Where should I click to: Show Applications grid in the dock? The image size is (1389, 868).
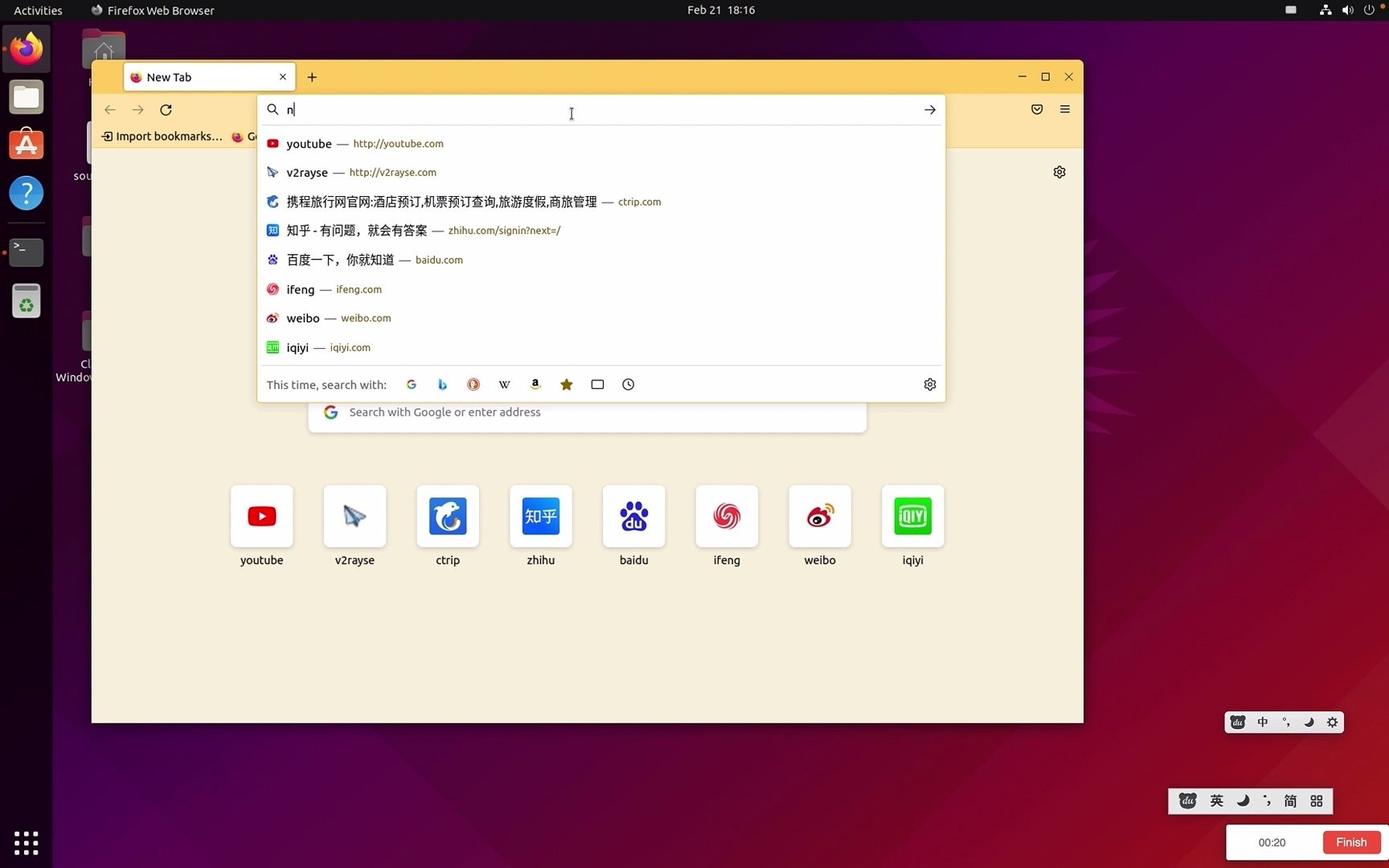27,843
